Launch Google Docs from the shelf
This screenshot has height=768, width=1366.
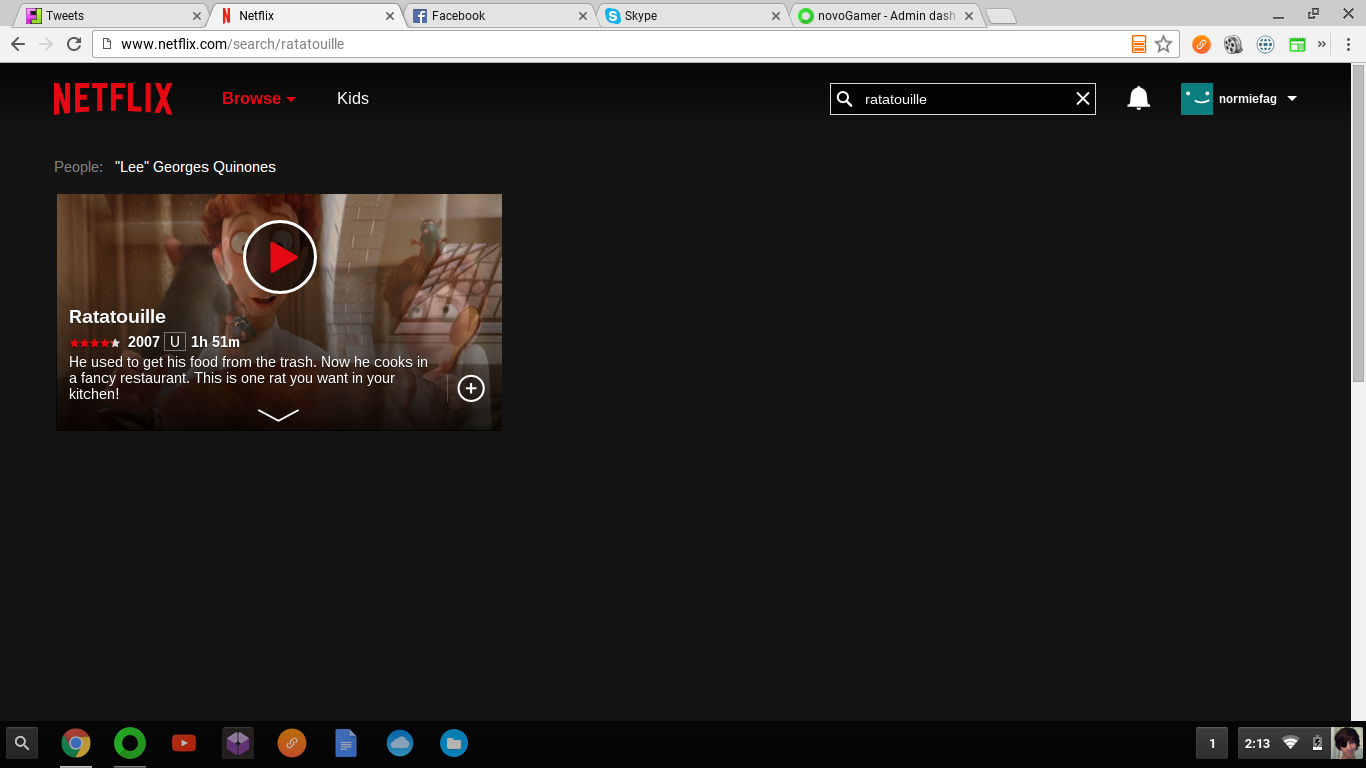coord(346,743)
